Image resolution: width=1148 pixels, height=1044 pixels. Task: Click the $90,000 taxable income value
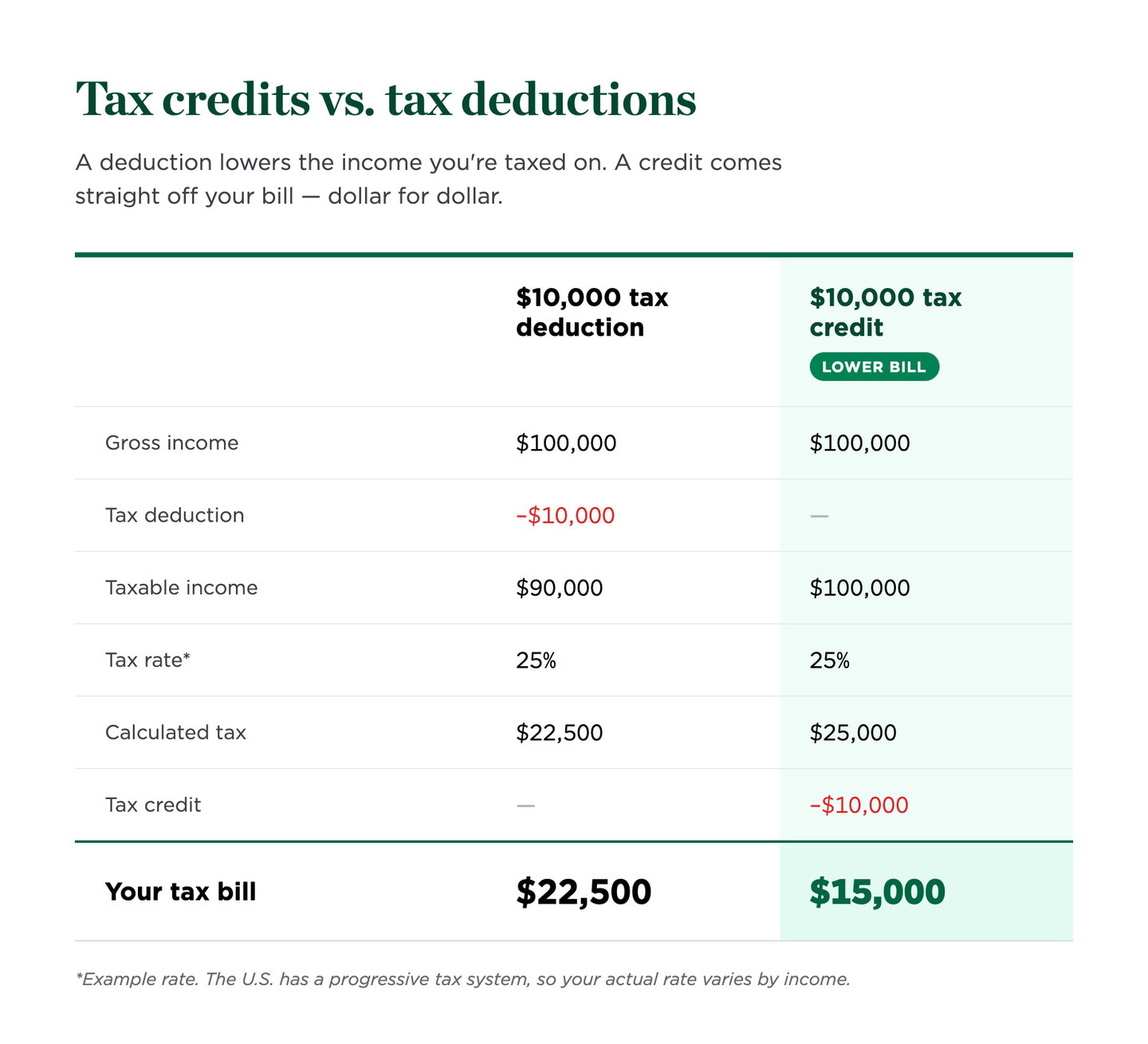click(x=560, y=588)
